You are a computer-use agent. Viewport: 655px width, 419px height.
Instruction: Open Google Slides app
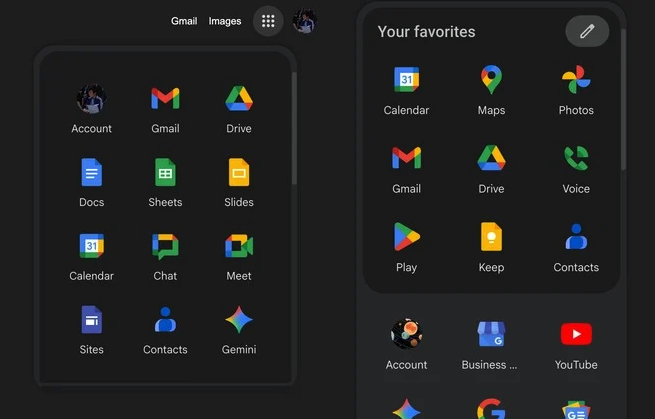coord(239,183)
